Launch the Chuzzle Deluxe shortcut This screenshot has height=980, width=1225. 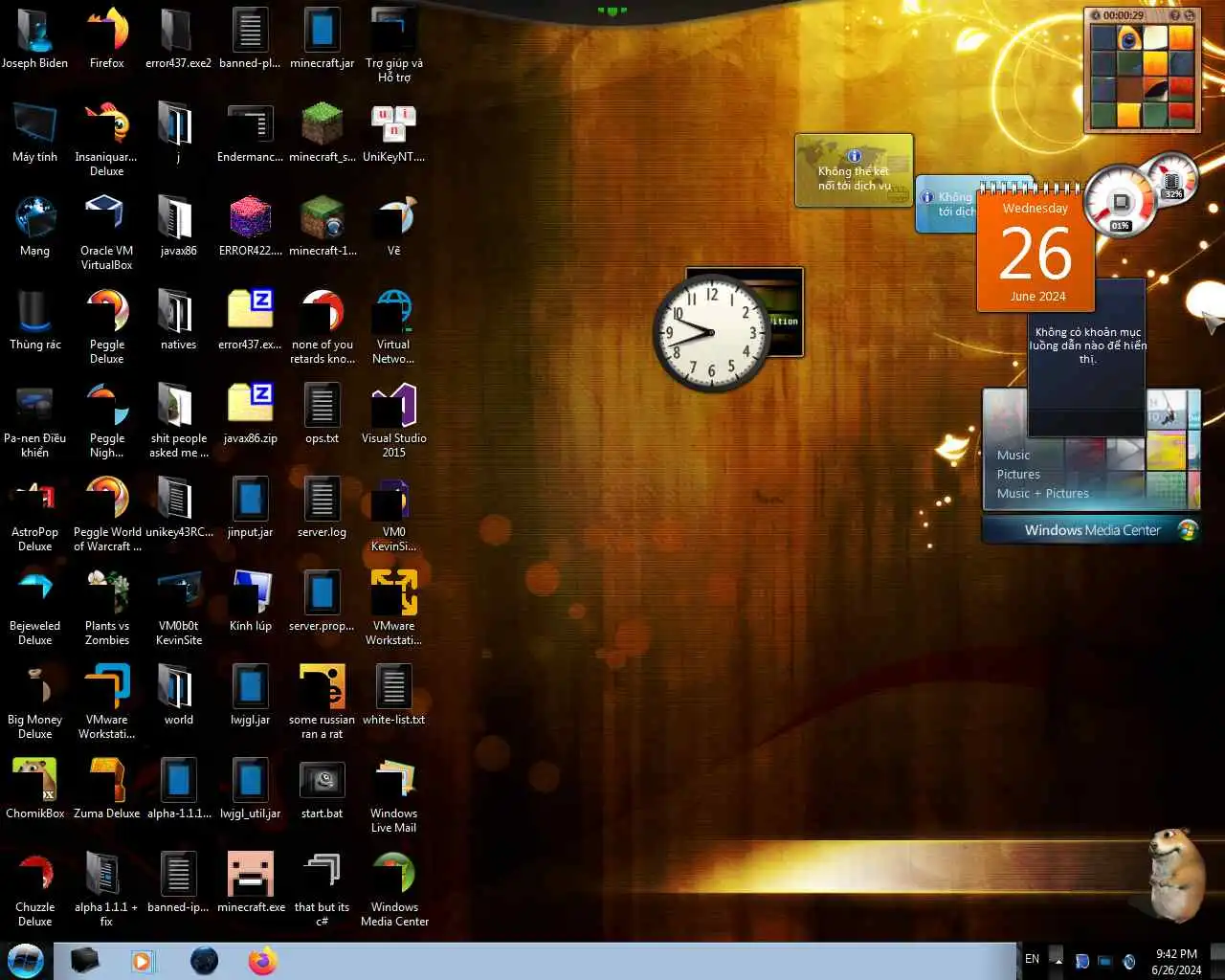point(34,889)
